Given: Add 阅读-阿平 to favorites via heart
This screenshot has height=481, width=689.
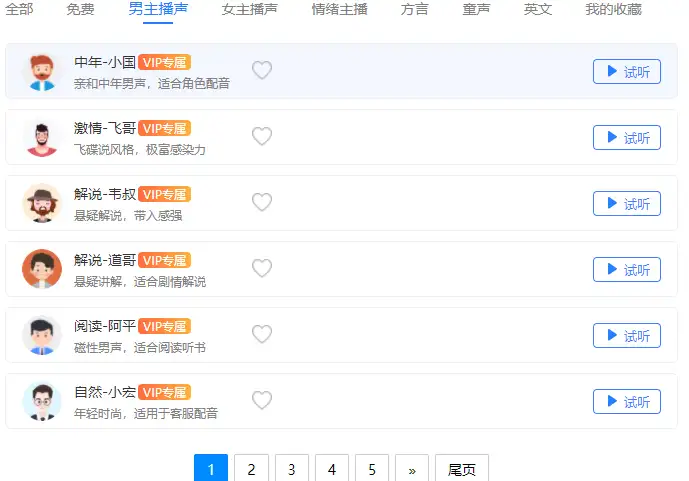Looking at the screenshot, I should pyautogui.click(x=262, y=334).
